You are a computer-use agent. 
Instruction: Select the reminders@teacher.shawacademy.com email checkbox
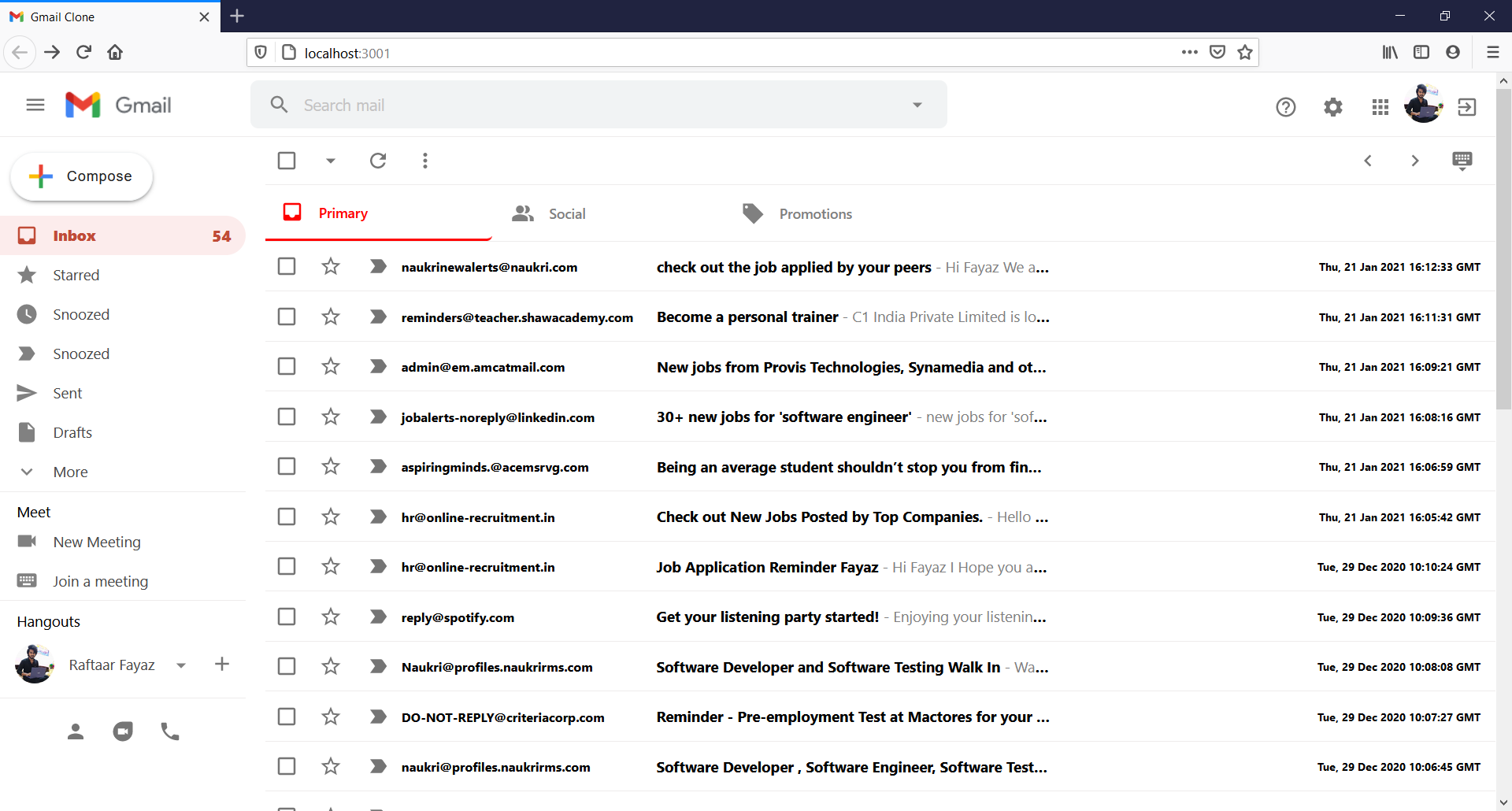pyautogui.click(x=287, y=317)
